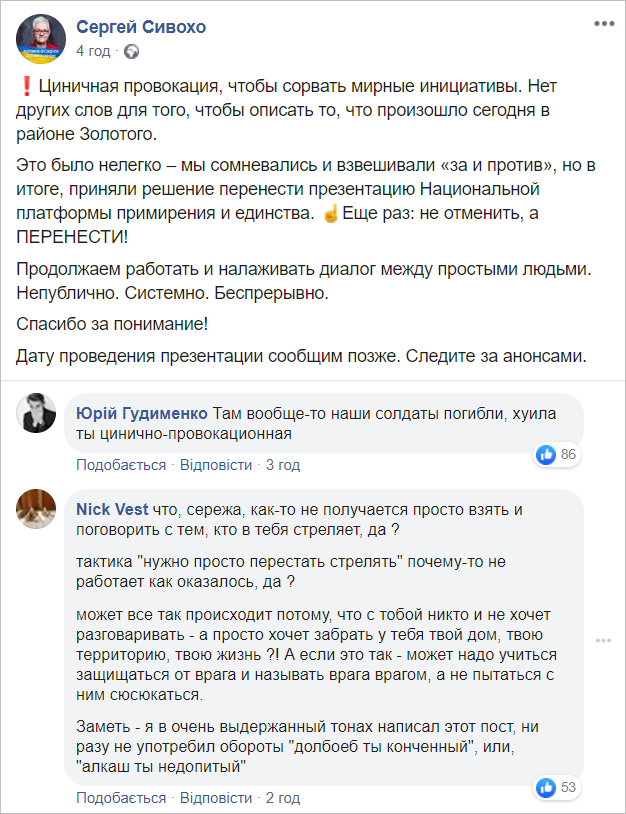Screen dimensions: 626x814
Task: Open options menu for Nick Vest's comment
Action: click(x=603, y=640)
